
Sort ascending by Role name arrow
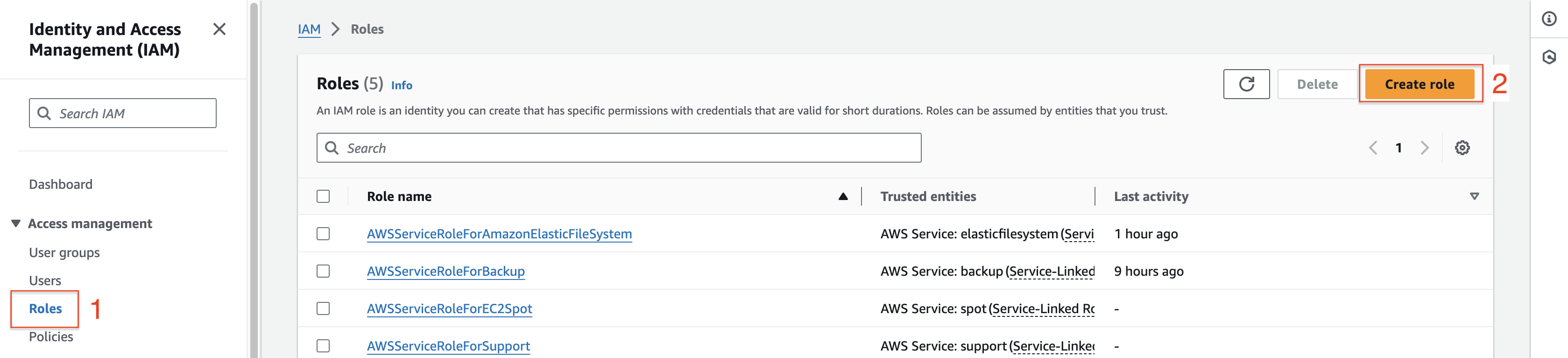pos(843,197)
